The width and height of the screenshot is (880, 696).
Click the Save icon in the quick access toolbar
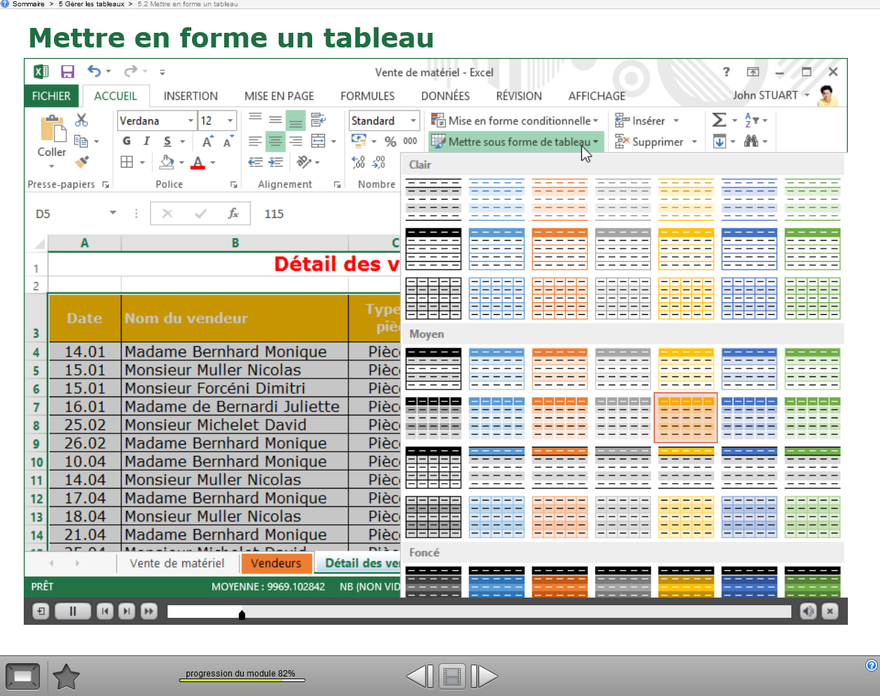pos(67,72)
